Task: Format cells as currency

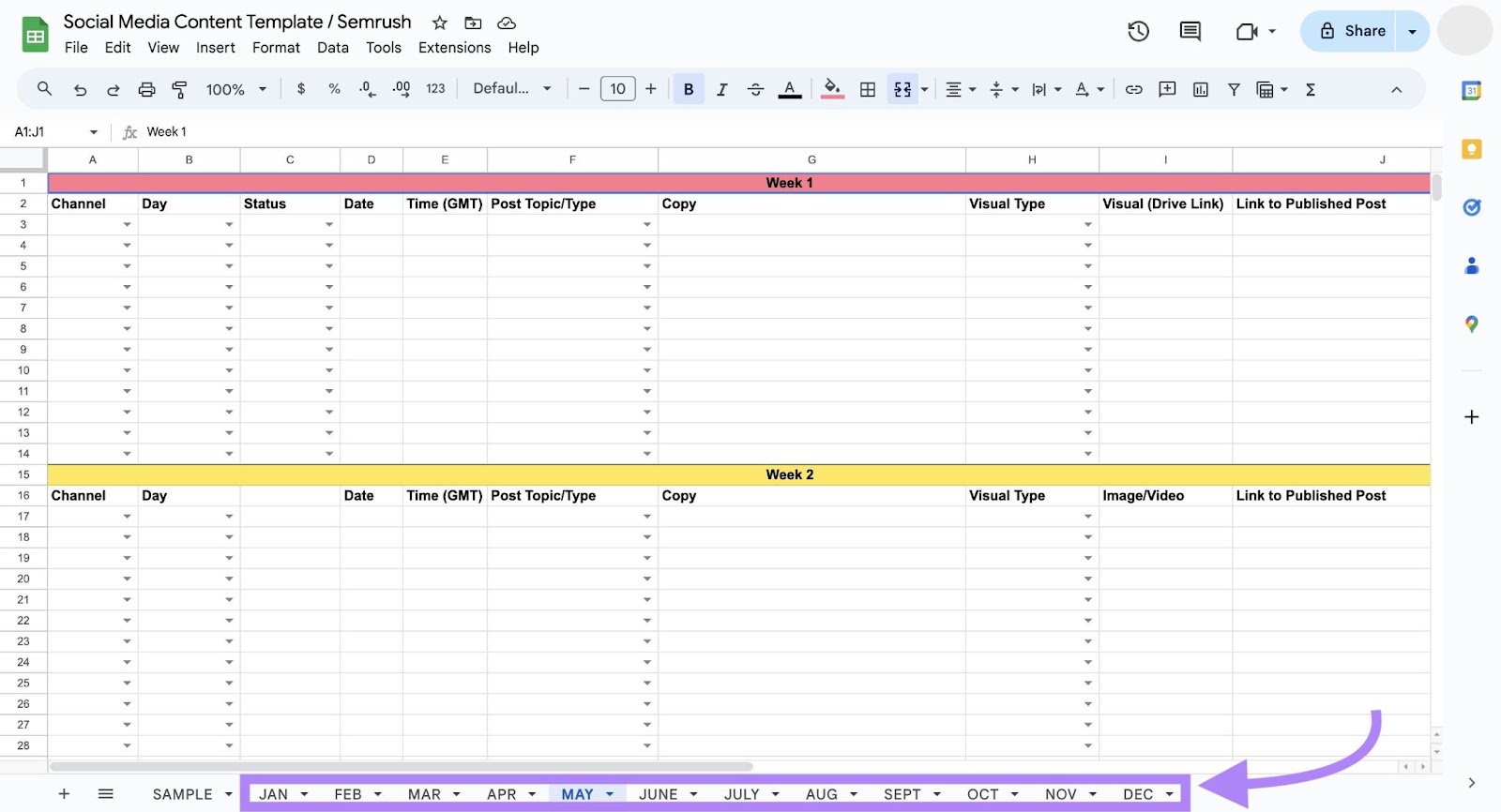Action: coord(301,89)
